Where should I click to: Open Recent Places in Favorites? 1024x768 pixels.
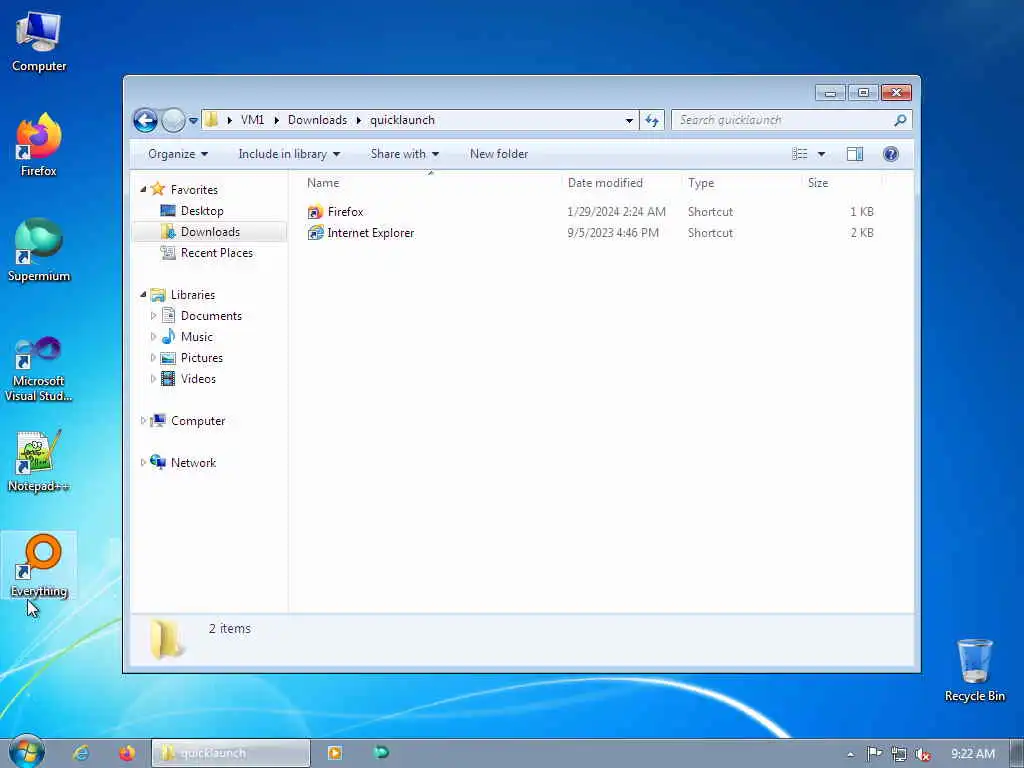(216, 253)
